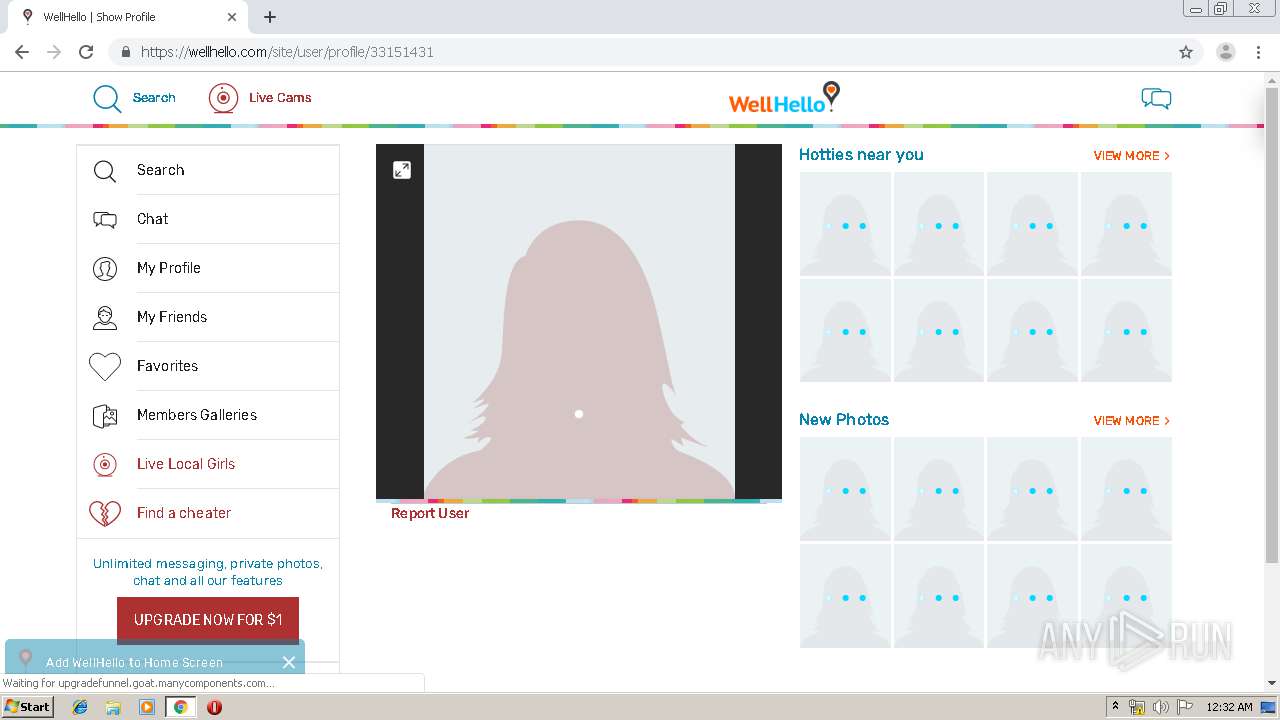This screenshot has width=1280, height=720.
Task: Open Chrome three-dot menu
Action: pos(1259,52)
